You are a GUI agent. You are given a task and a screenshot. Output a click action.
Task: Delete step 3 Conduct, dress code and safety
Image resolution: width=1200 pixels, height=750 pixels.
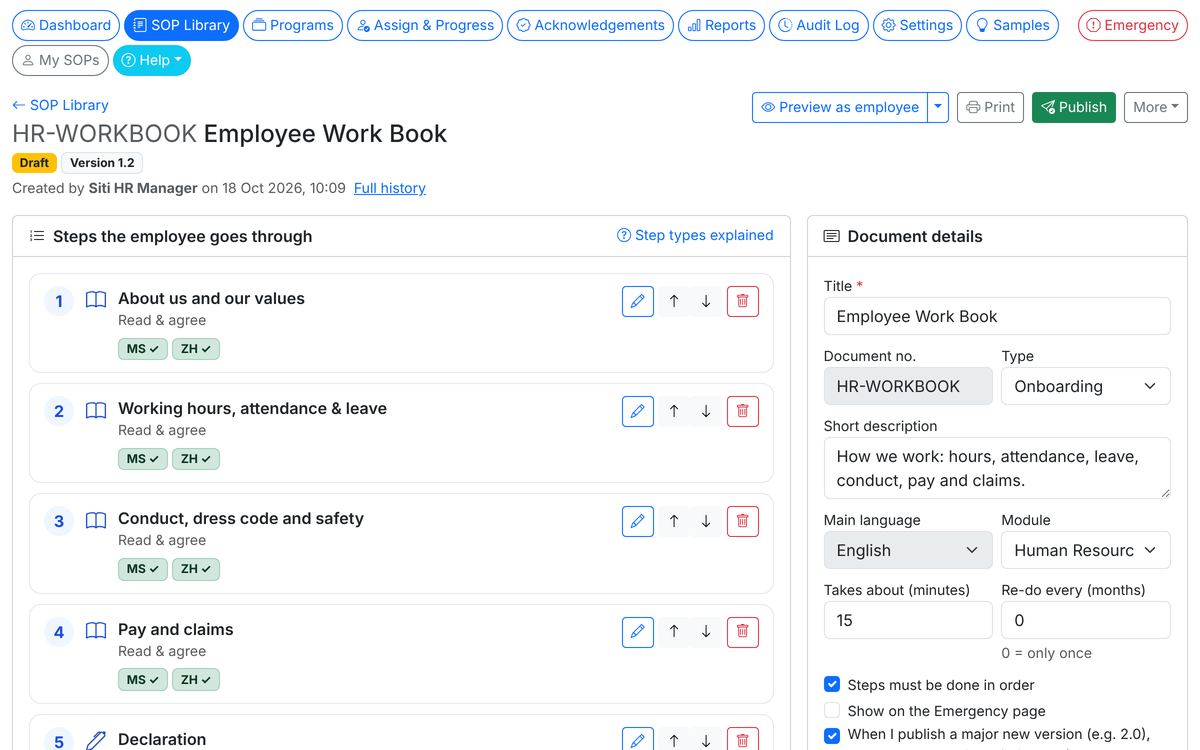pyautogui.click(x=742, y=521)
